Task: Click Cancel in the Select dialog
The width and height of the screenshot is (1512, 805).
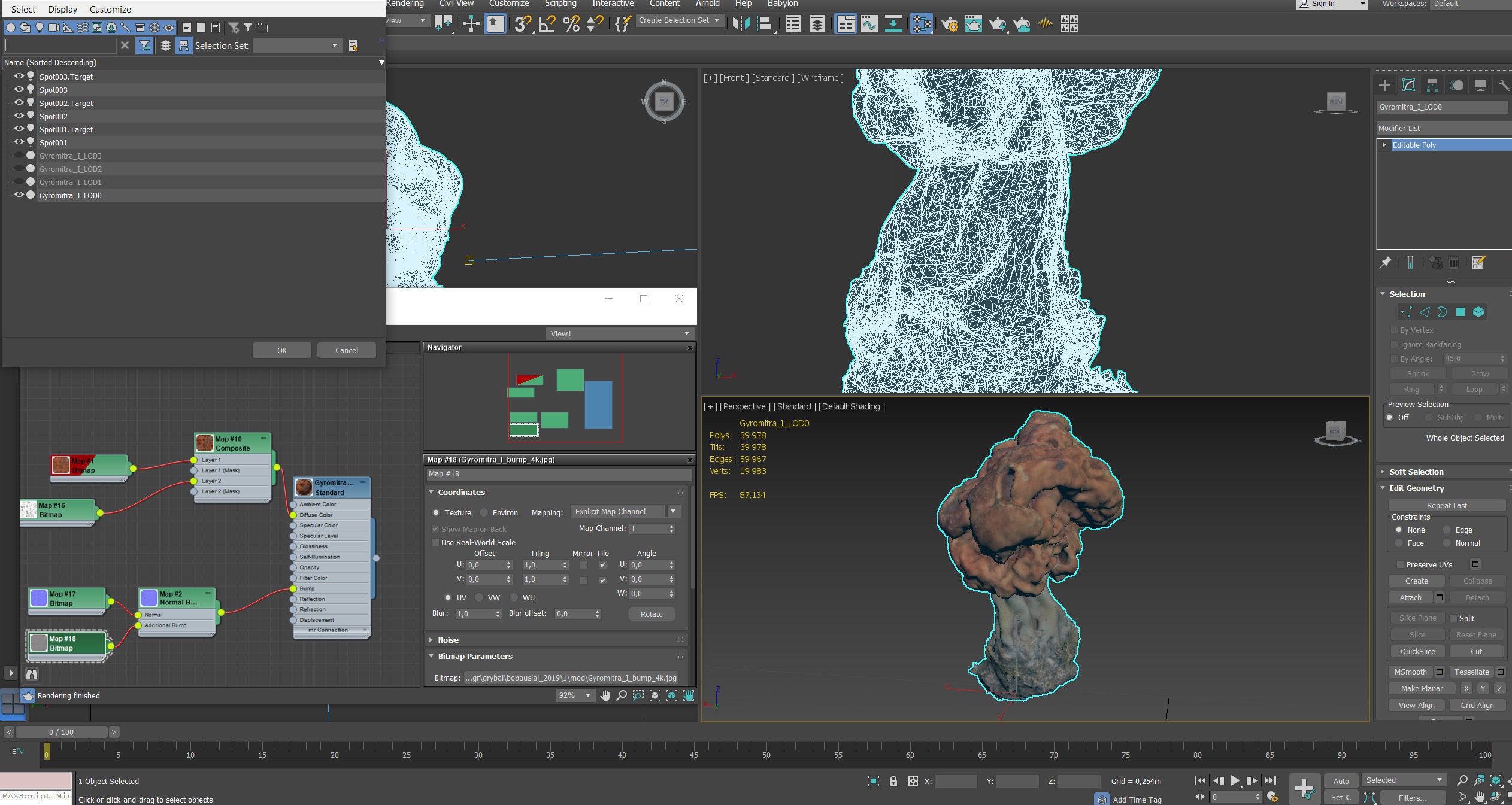Action: pos(347,350)
